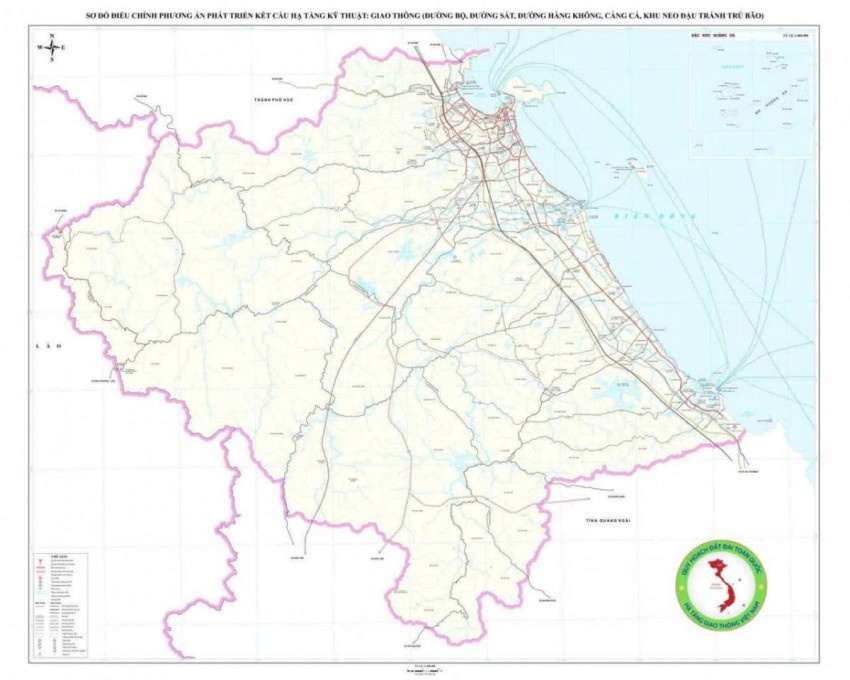Click the N letter on the compass
Screen dimensions: 850x680
[x=51, y=36]
